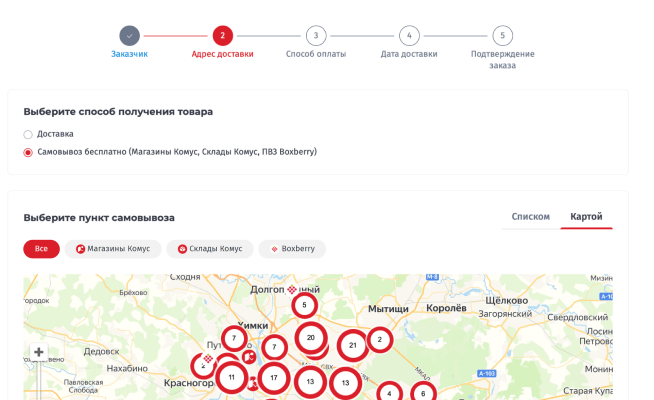The image size is (654, 400).
Task: Click the Мытищи label on the map
Action: coord(388,309)
